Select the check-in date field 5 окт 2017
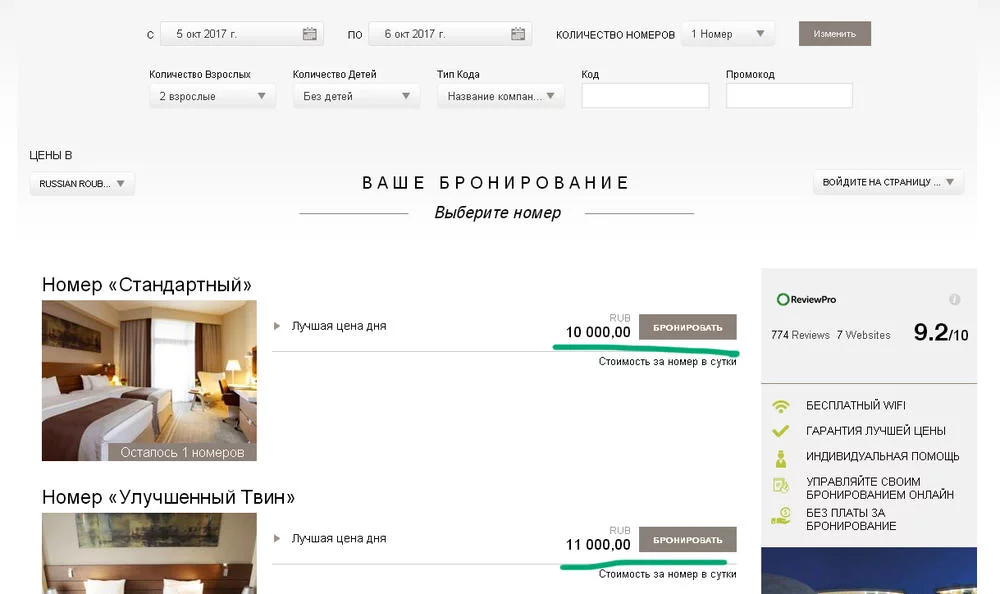This screenshot has height=594, width=1000. point(242,34)
